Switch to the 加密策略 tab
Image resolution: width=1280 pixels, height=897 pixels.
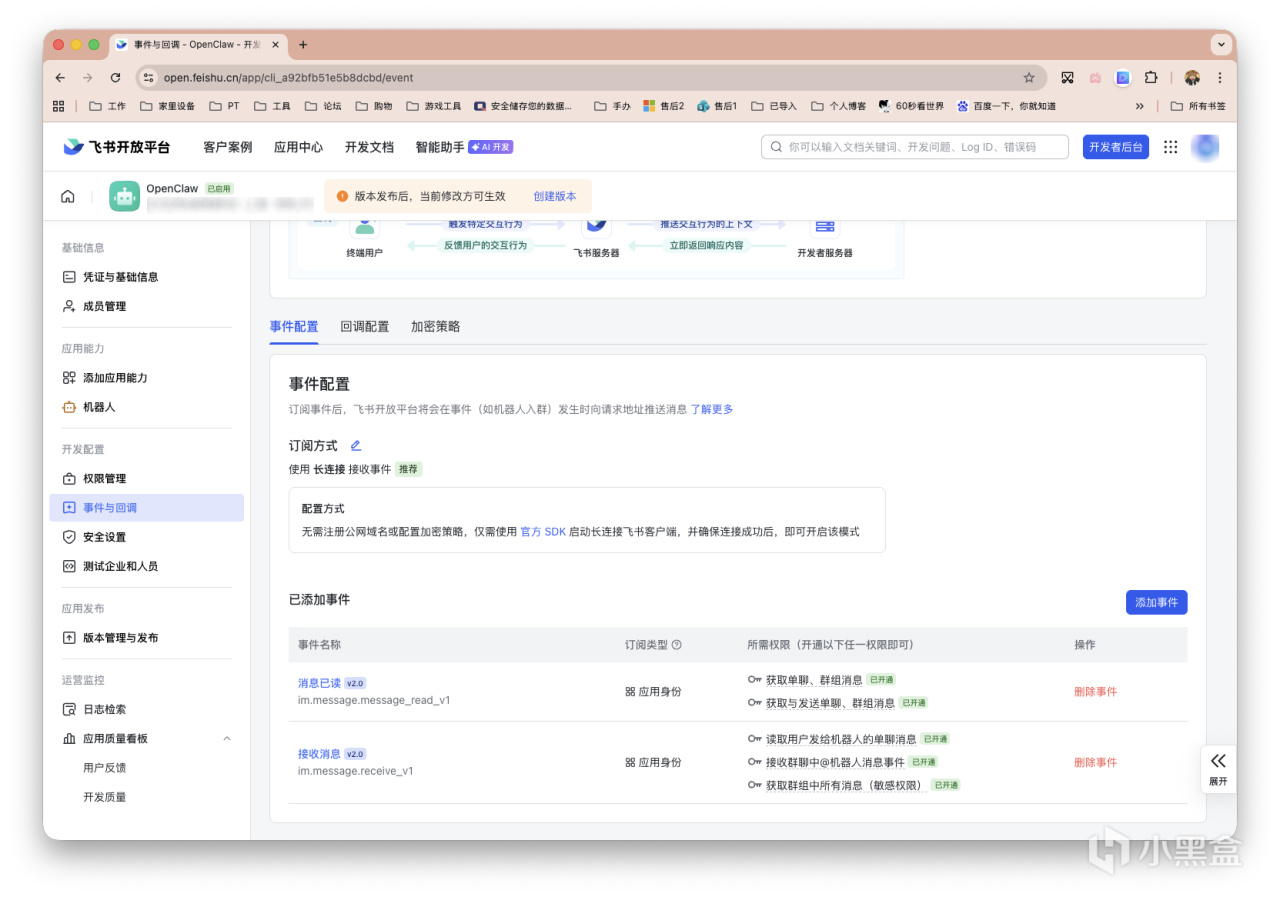tap(436, 327)
